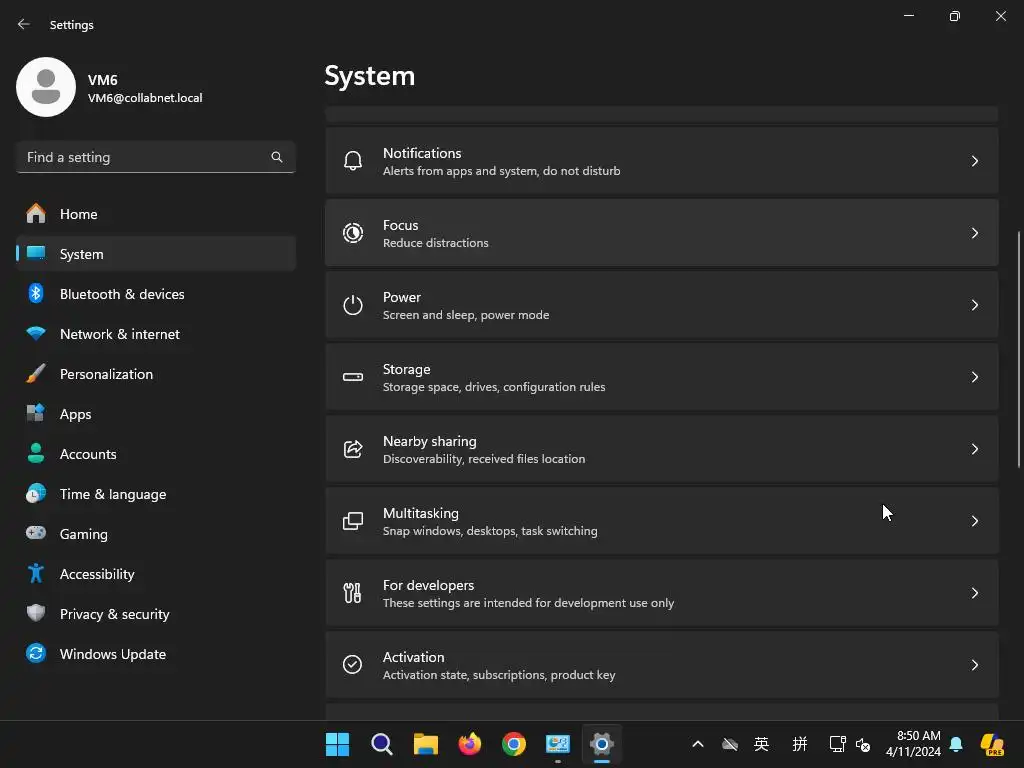Click the Accounts person icon
This screenshot has height=768, width=1024.
point(36,453)
